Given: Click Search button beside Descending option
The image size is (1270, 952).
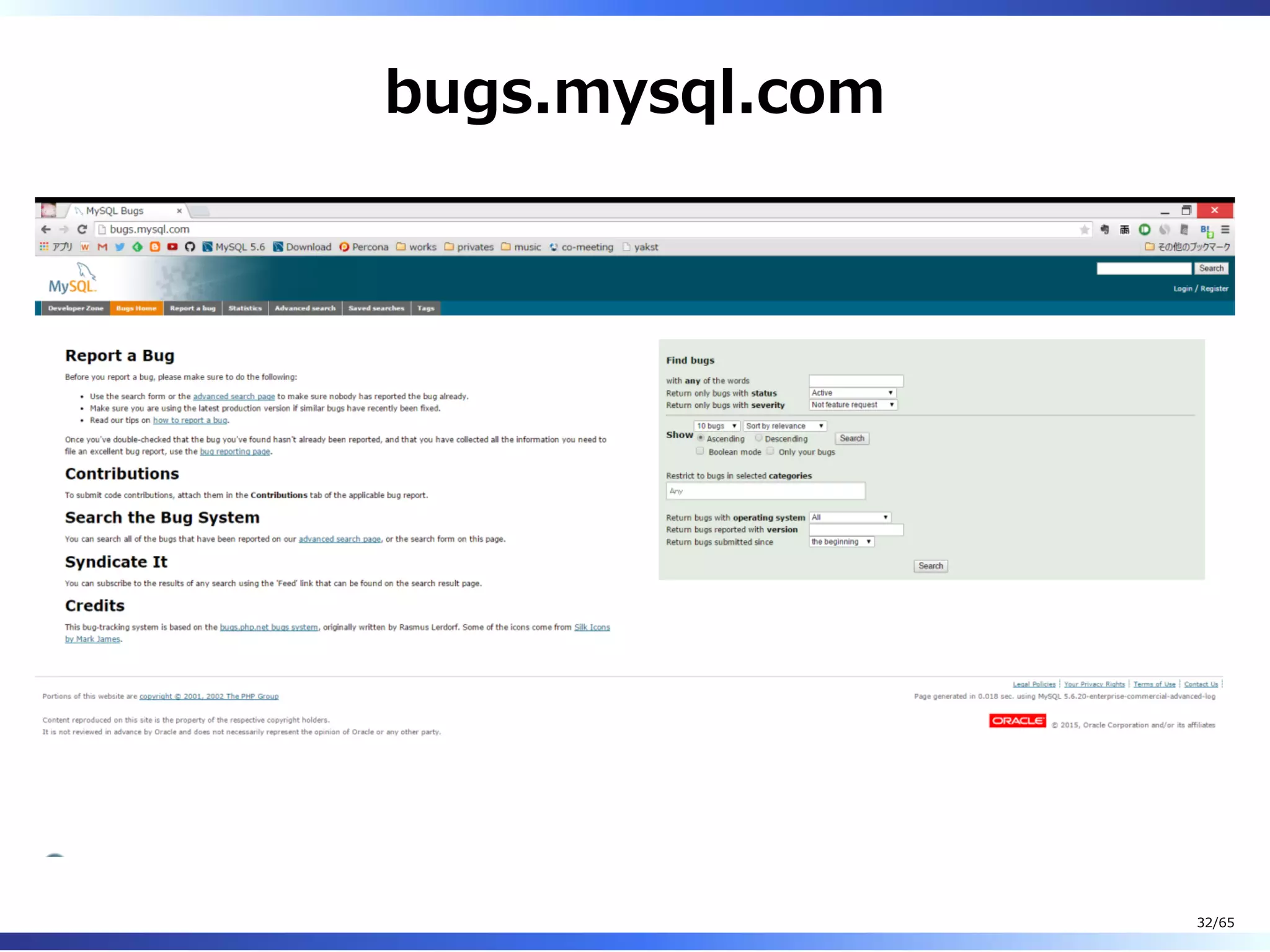Looking at the screenshot, I should tap(852, 438).
